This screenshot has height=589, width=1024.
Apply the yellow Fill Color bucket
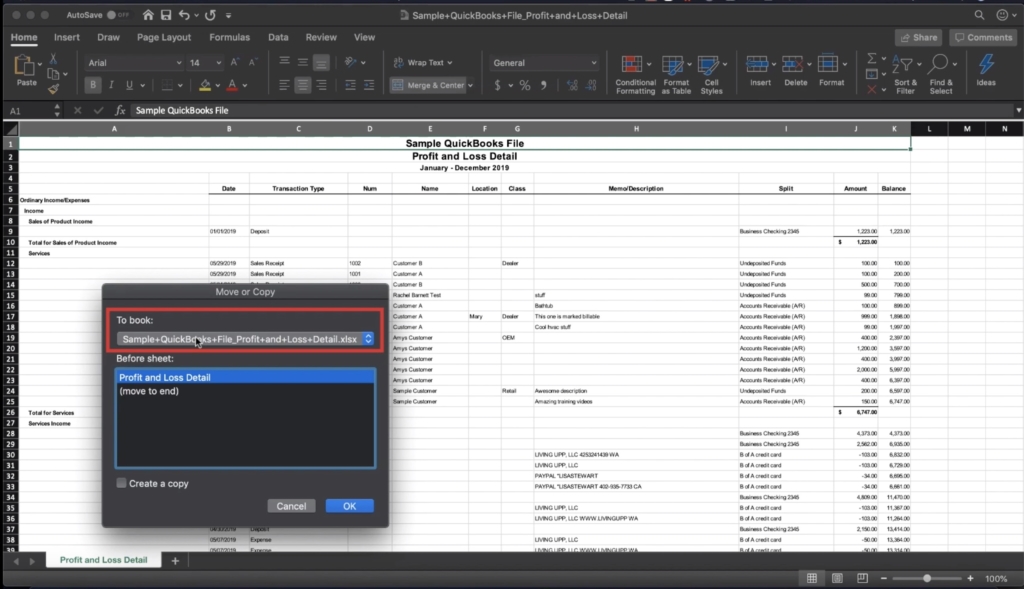(x=205, y=85)
